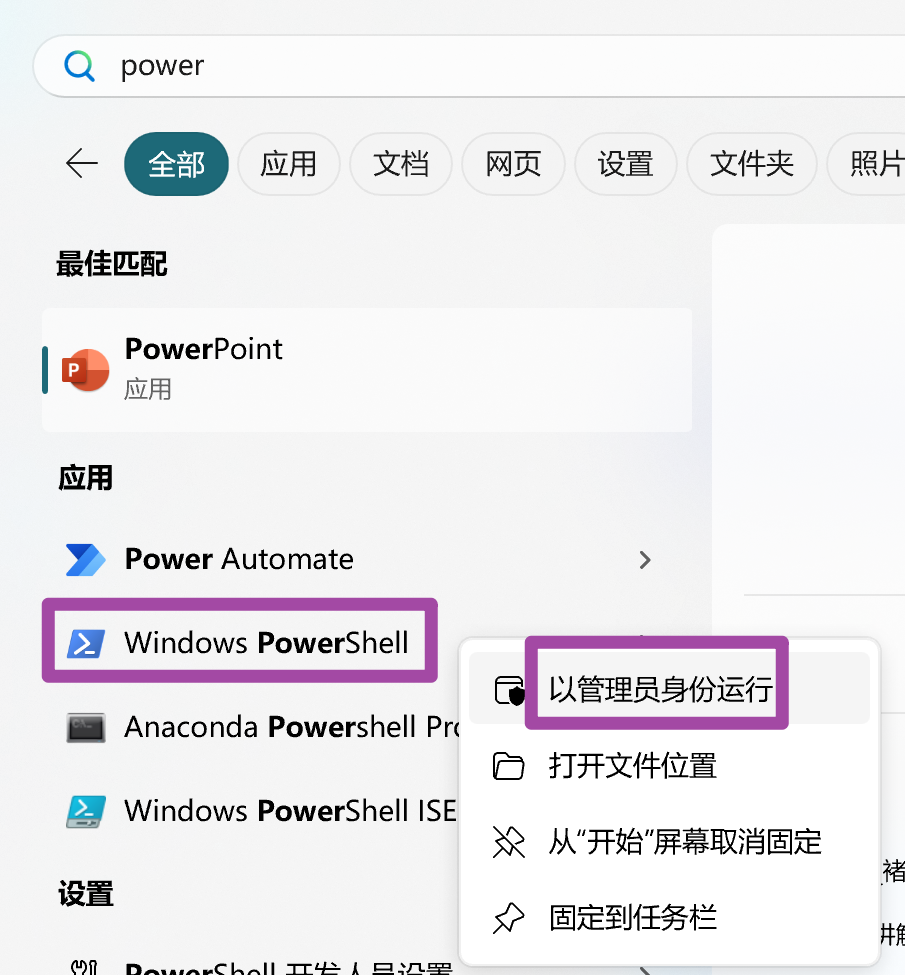Viewport: 905px width, 975px height.
Task: Expand the Power Automate chevron
Action: pos(645,560)
